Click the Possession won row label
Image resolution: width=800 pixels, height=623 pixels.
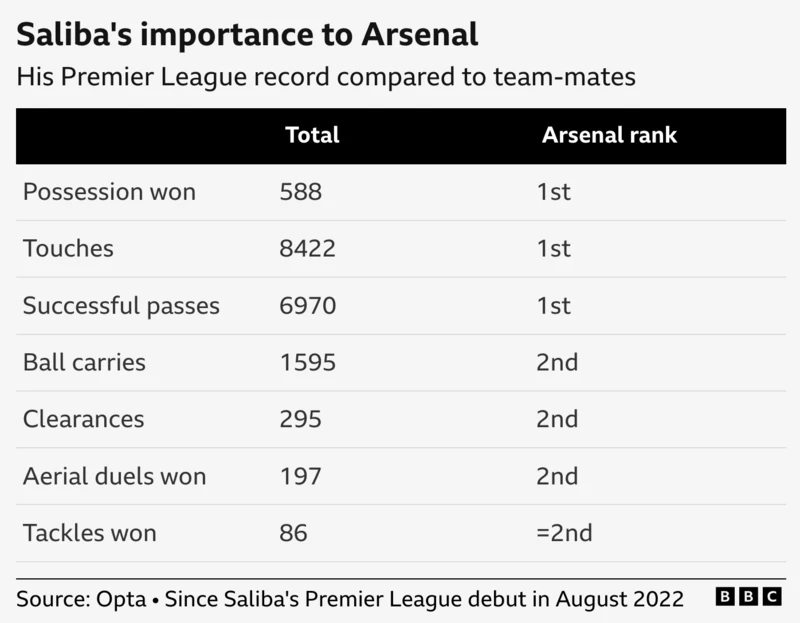pyautogui.click(x=109, y=192)
